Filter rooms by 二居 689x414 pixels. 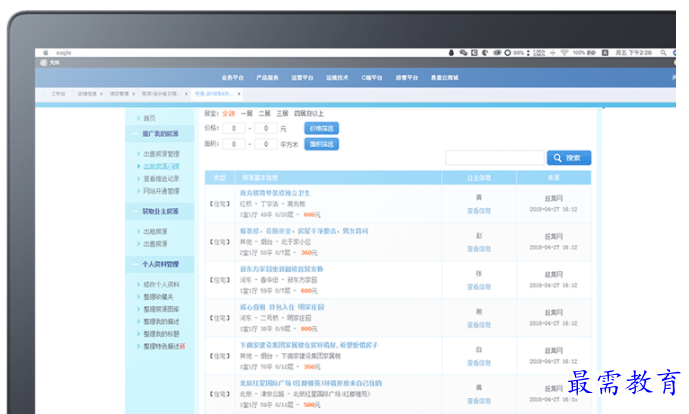pyautogui.click(x=265, y=113)
